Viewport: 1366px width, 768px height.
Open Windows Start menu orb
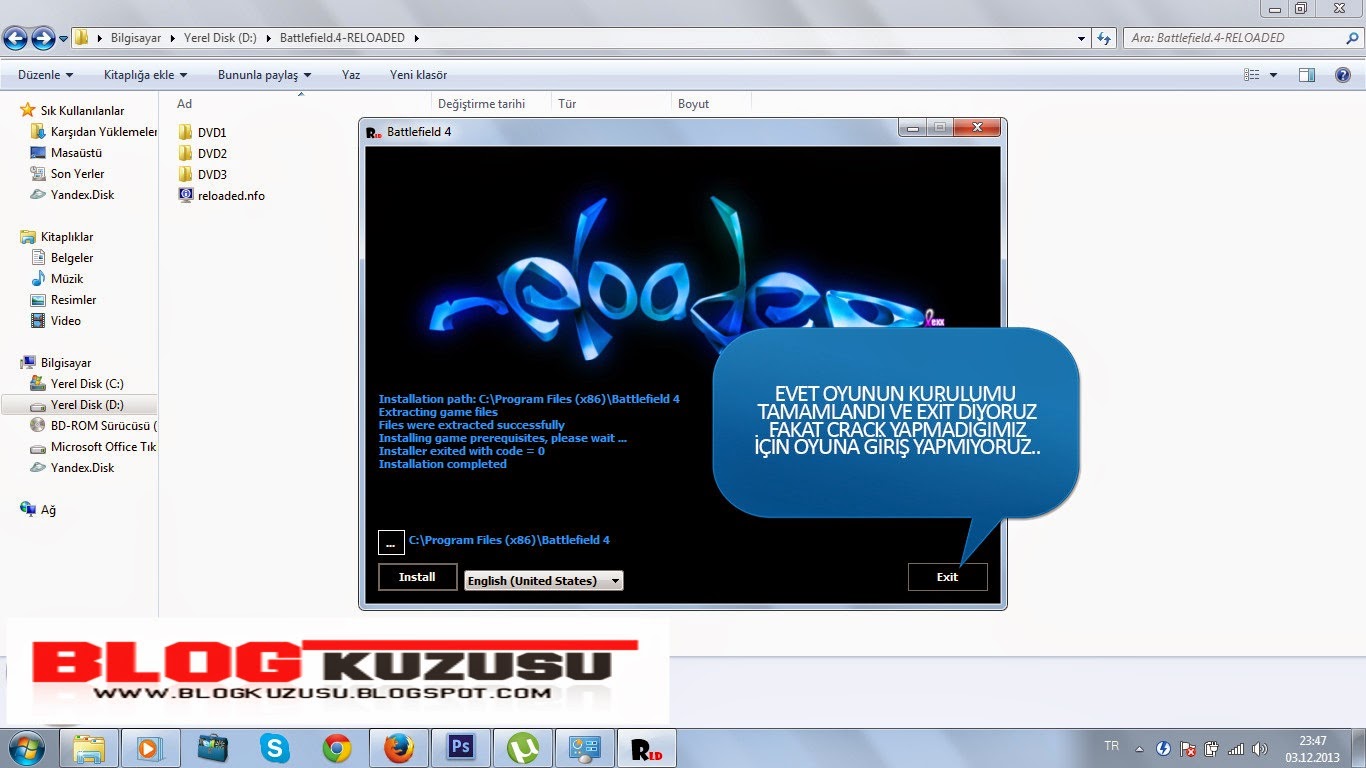tap(27, 748)
